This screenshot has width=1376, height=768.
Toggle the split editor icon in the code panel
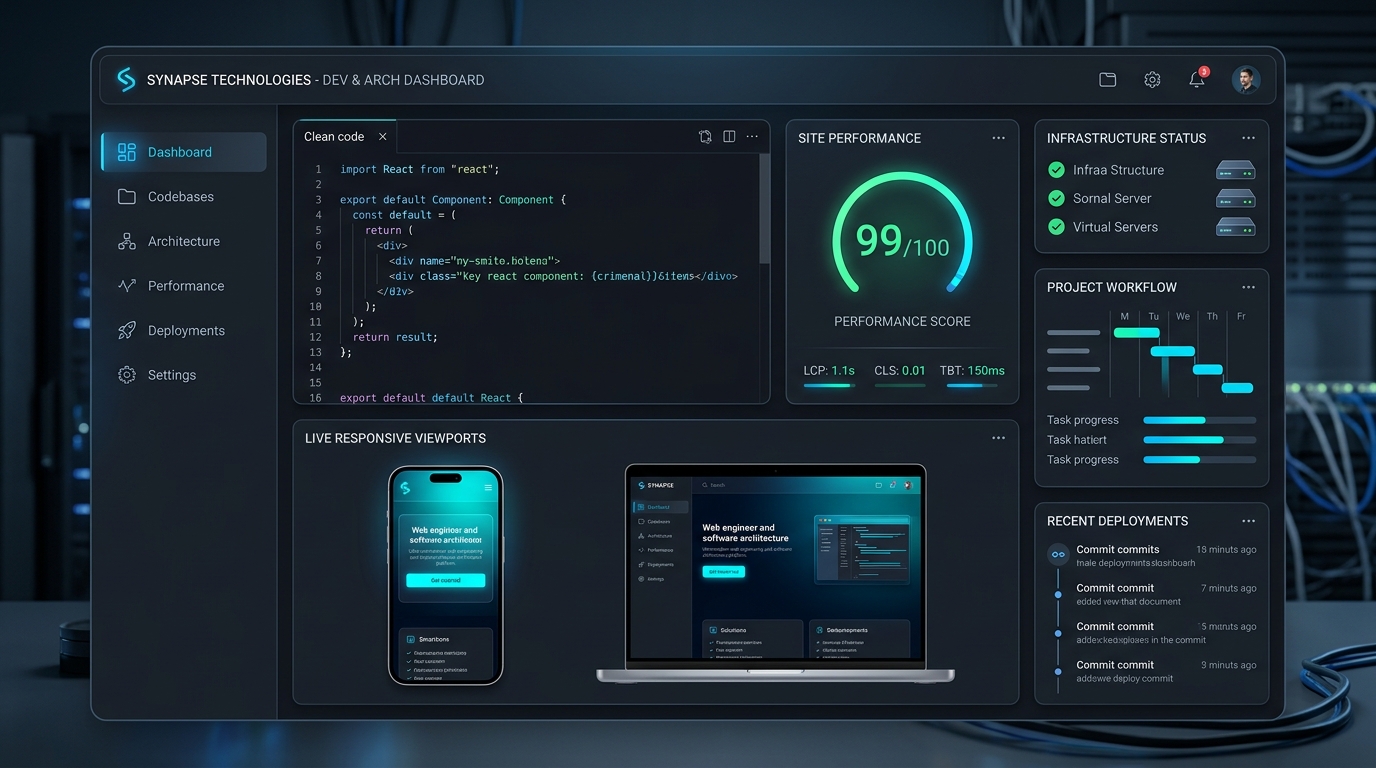[729, 137]
